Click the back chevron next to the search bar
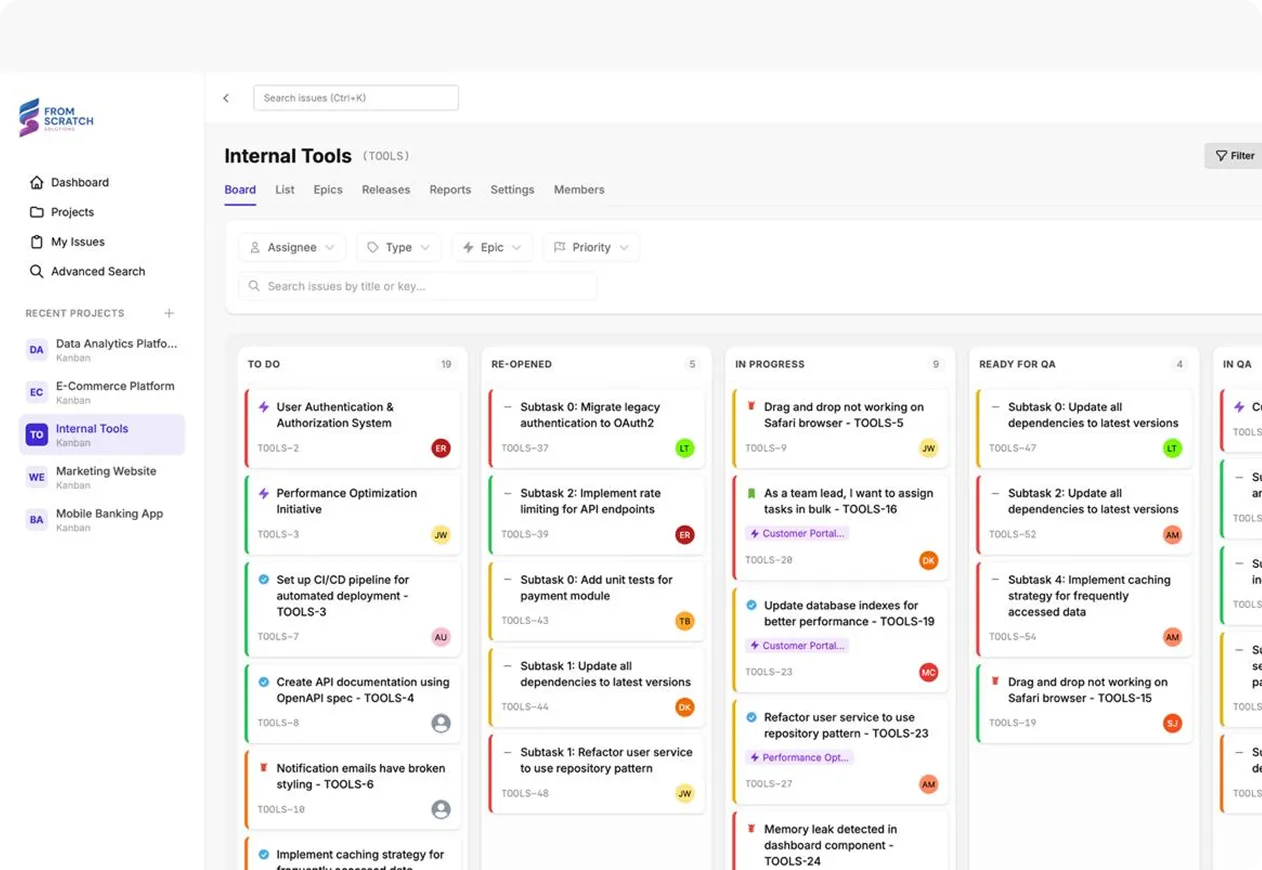Image resolution: width=1262 pixels, height=870 pixels. coord(226,97)
